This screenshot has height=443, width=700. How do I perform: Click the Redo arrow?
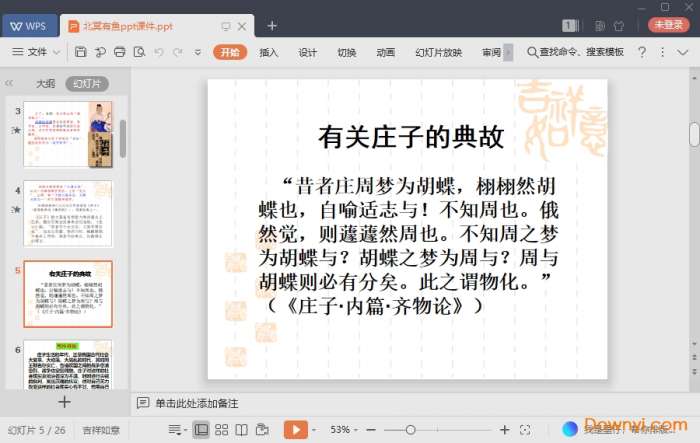pos(178,52)
